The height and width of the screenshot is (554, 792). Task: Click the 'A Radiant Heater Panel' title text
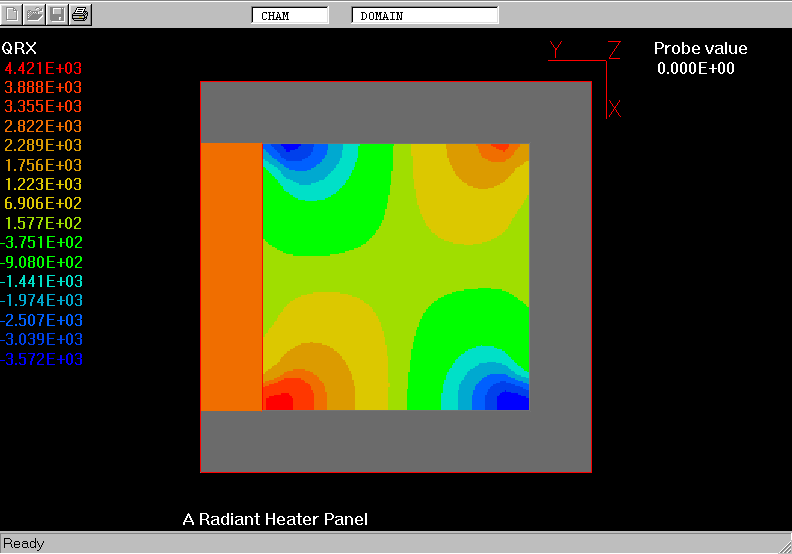pyautogui.click(x=275, y=519)
